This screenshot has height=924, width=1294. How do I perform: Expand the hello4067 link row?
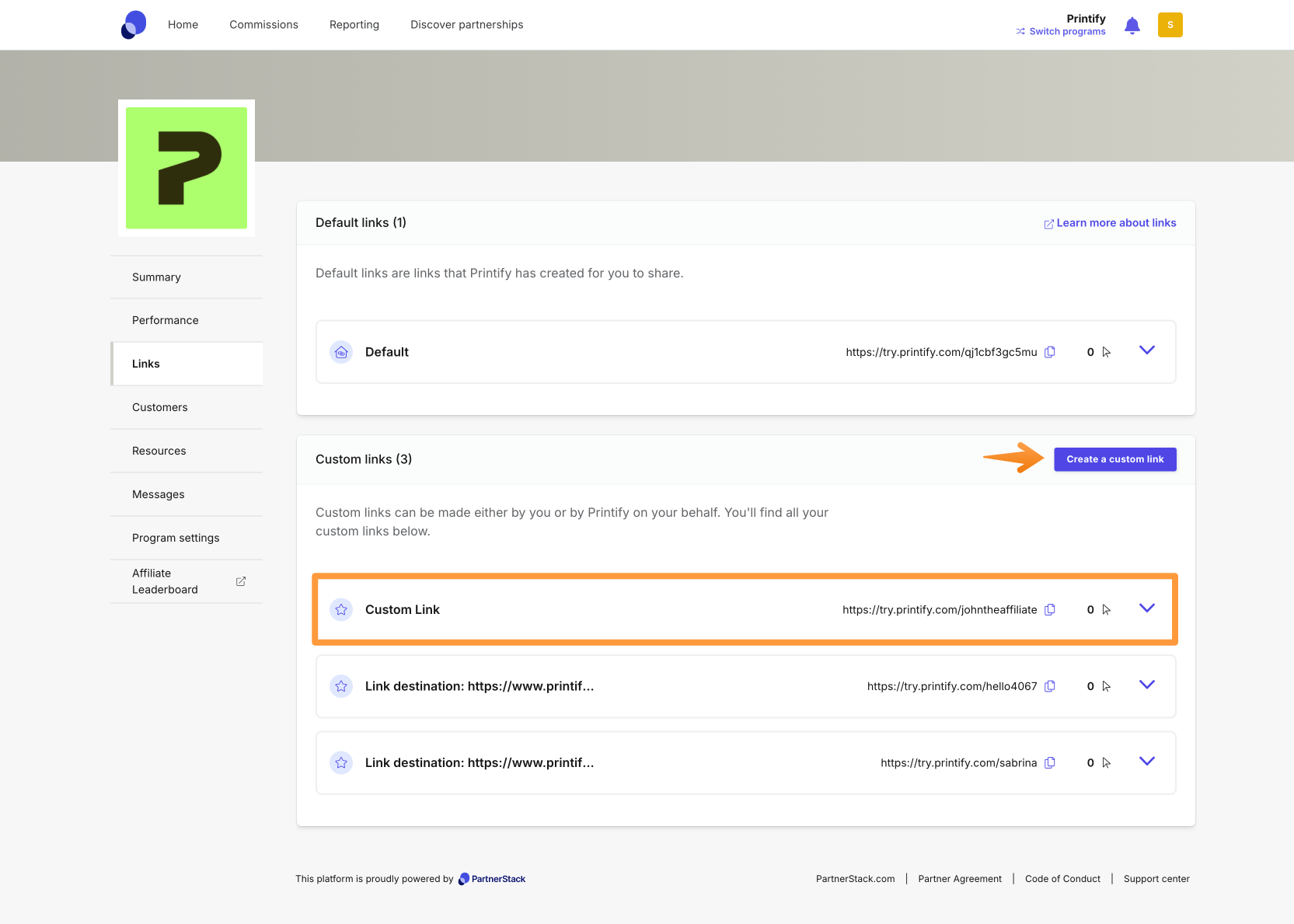click(1147, 685)
